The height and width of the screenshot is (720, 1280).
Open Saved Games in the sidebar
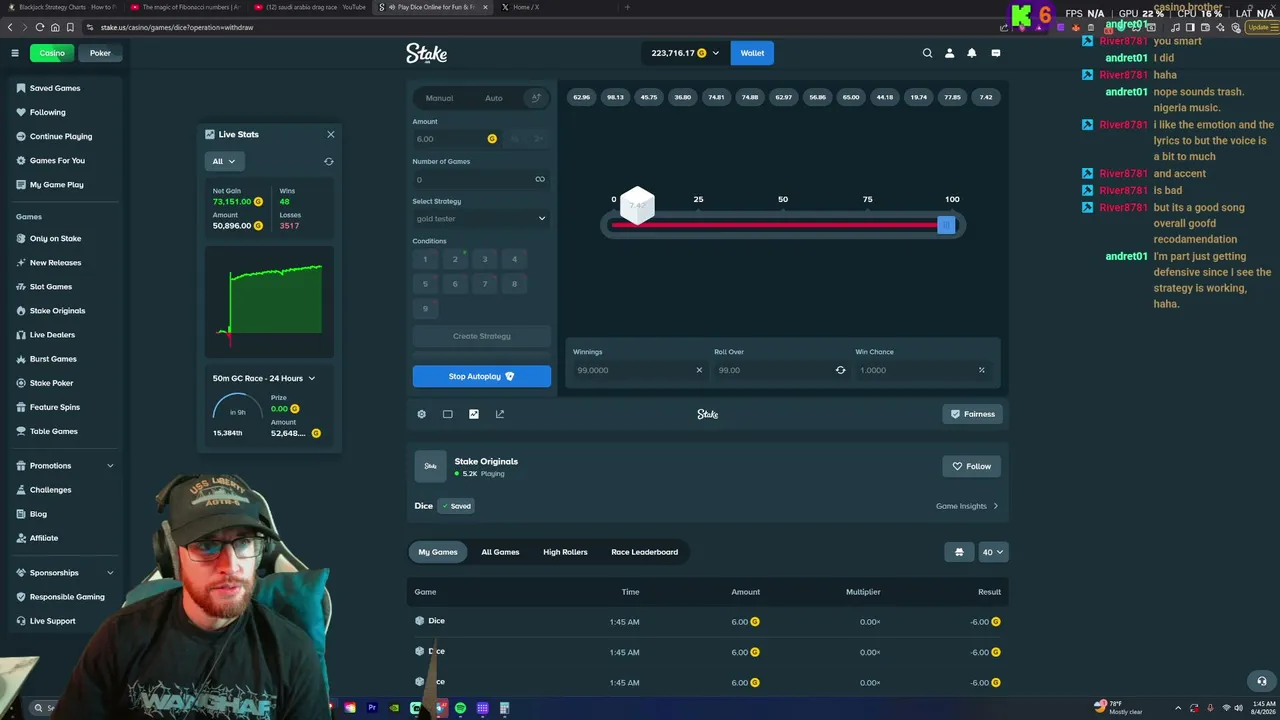[55, 88]
